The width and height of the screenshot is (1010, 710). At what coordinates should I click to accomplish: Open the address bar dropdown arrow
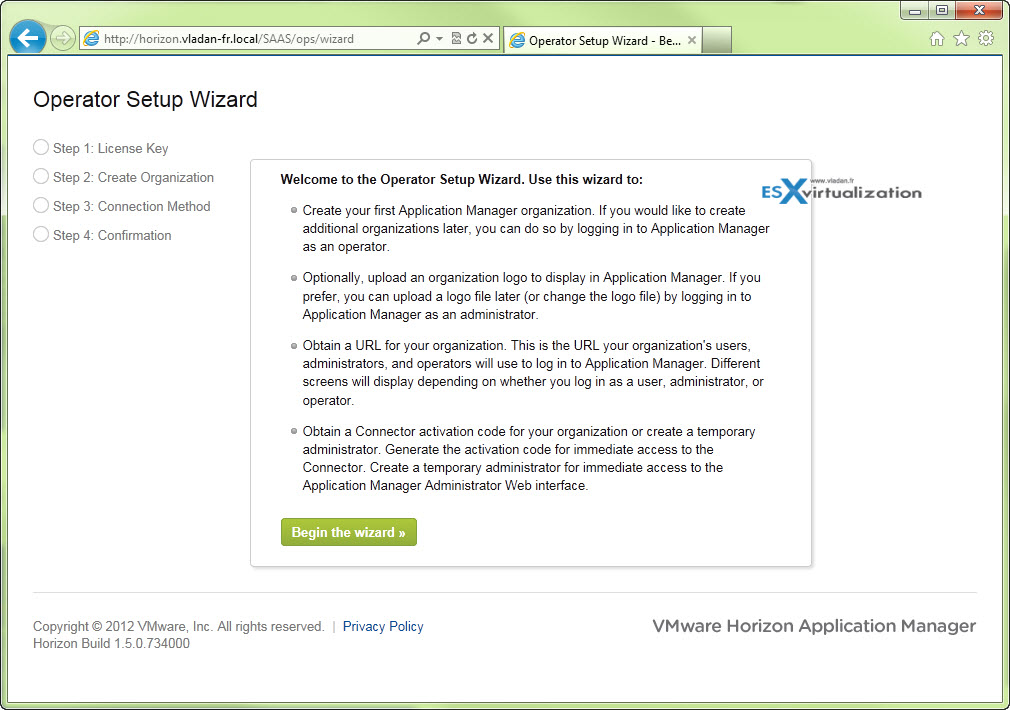(x=439, y=39)
